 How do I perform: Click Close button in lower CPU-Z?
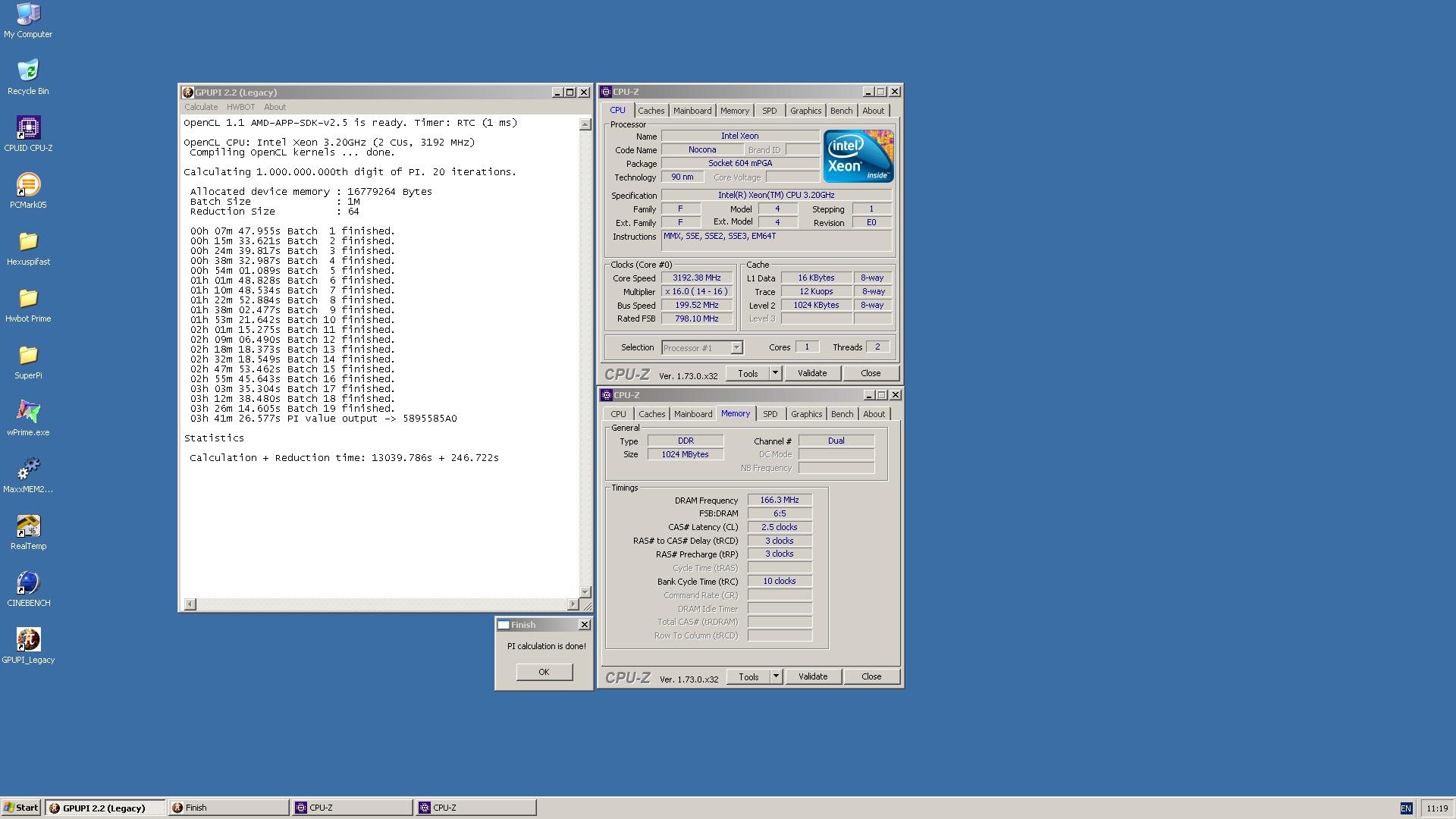point(871,676)
